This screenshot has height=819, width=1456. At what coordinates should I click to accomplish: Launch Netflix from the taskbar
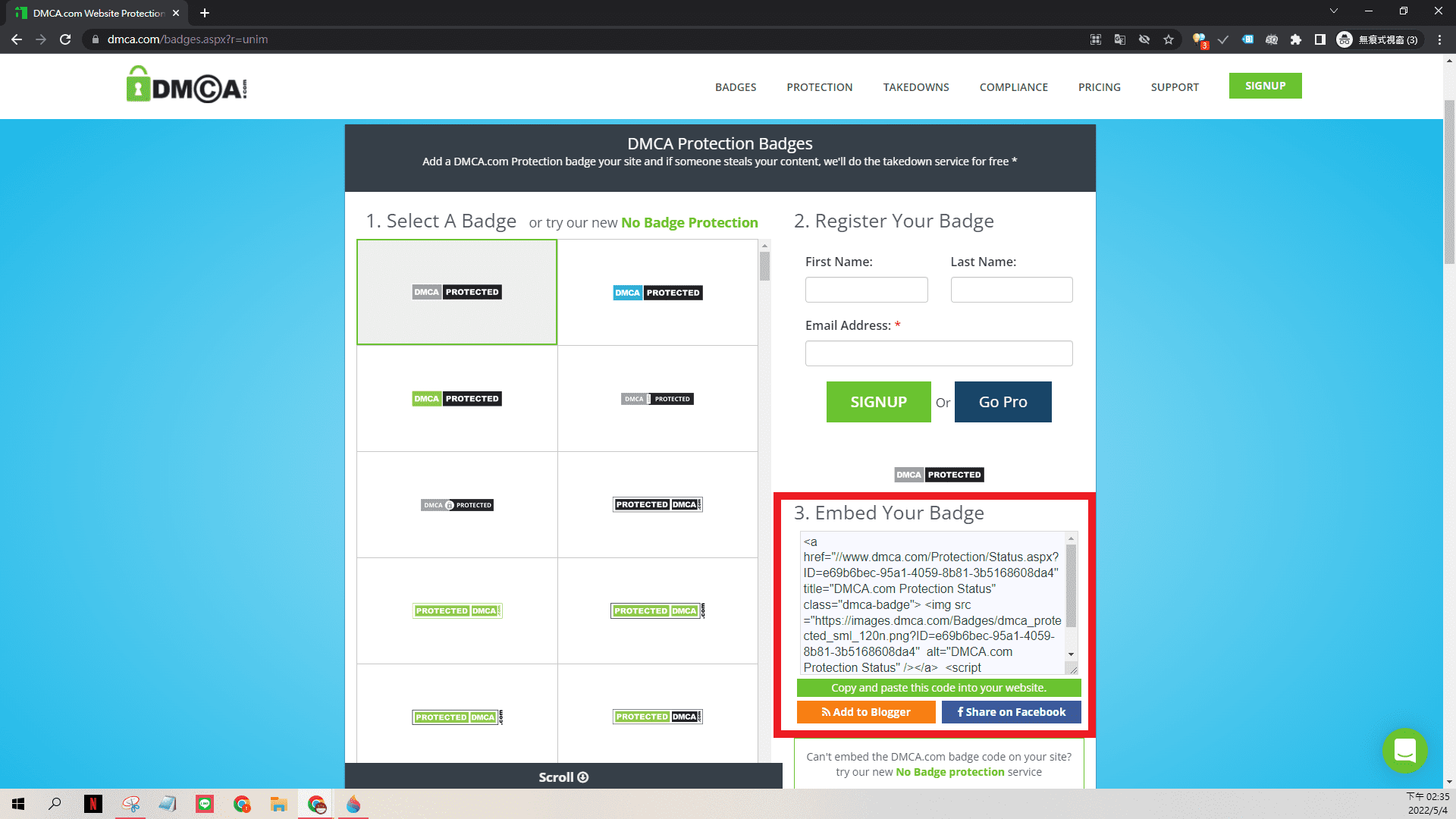(93, 804)
